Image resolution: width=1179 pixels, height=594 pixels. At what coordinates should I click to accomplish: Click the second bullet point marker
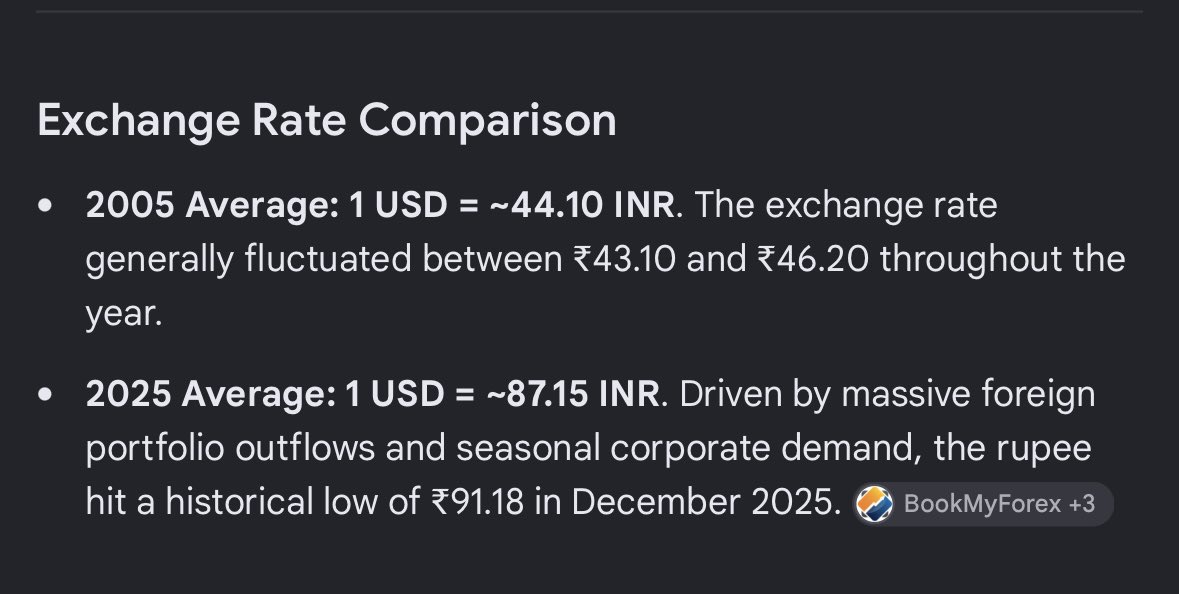(x=46, y=394)
